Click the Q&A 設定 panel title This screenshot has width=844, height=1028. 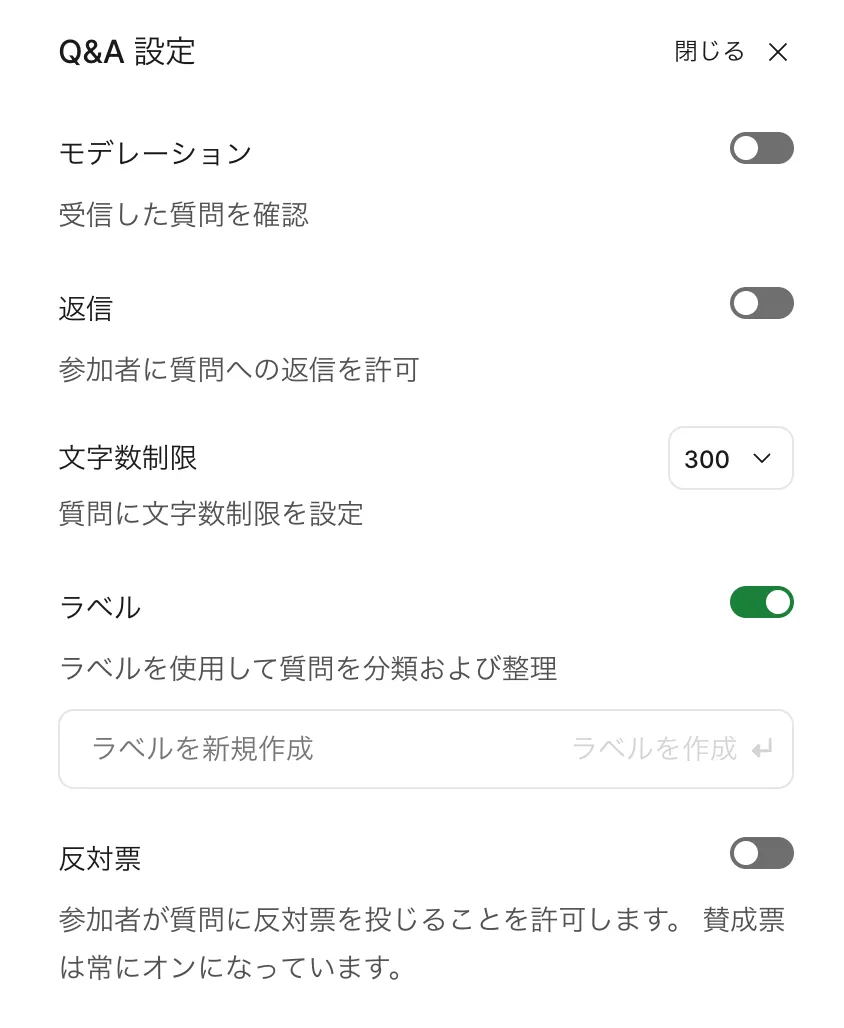click(x=127, y=52)
